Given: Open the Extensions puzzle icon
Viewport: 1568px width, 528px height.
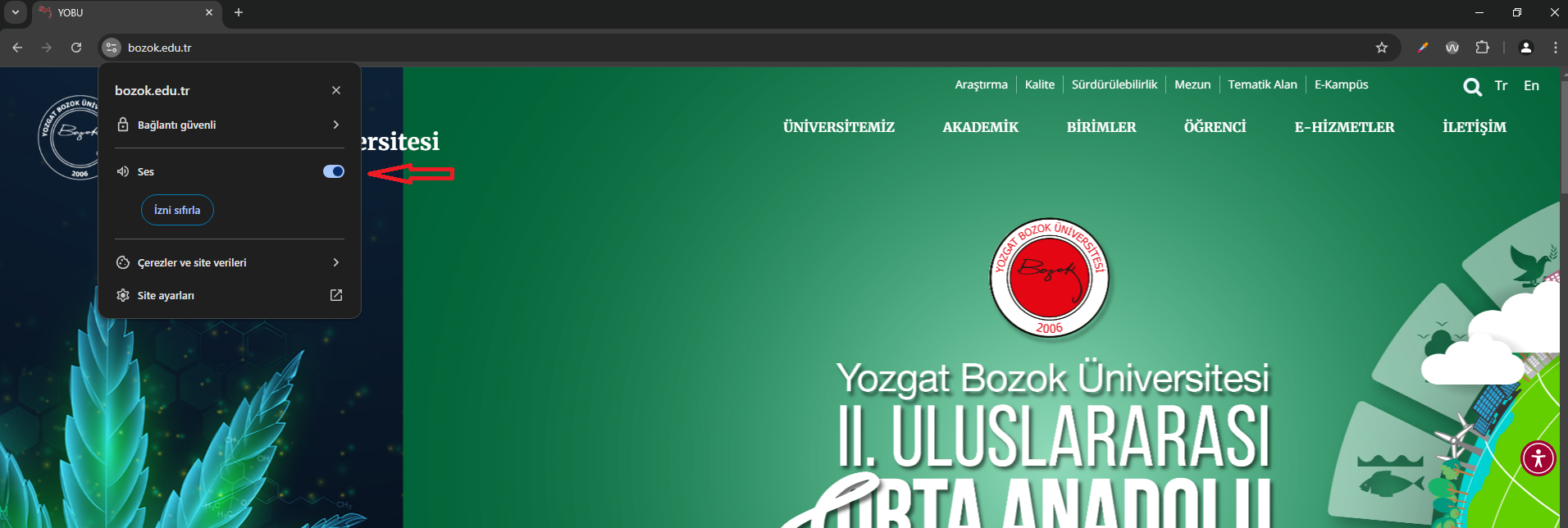Looking at the screenshot, I should pos(1482,48).
